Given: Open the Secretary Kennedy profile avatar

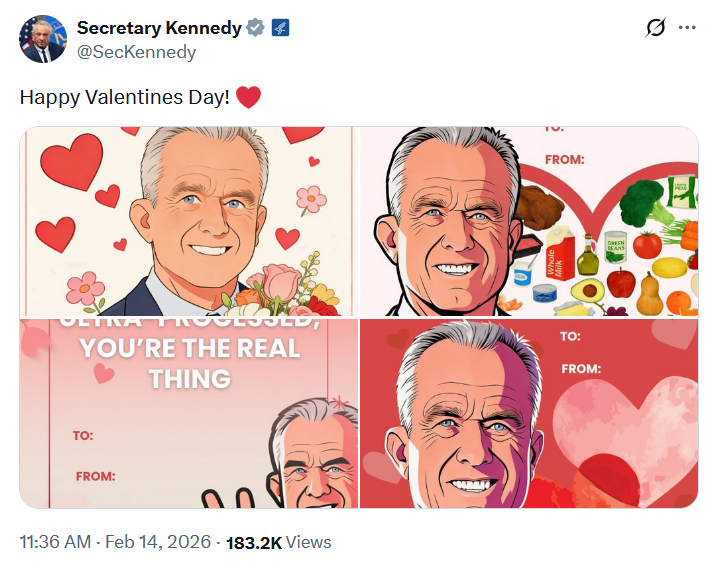Looking at the screenshot, I should tap(42, 39).
